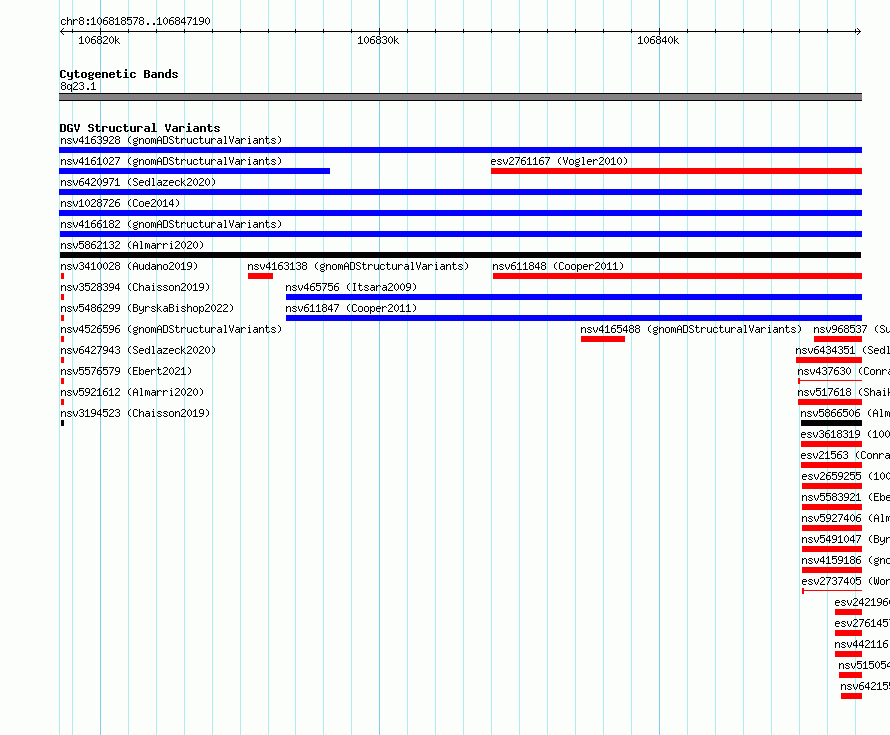
Task: Click the ruler's left end arrow
Action: 63,32
